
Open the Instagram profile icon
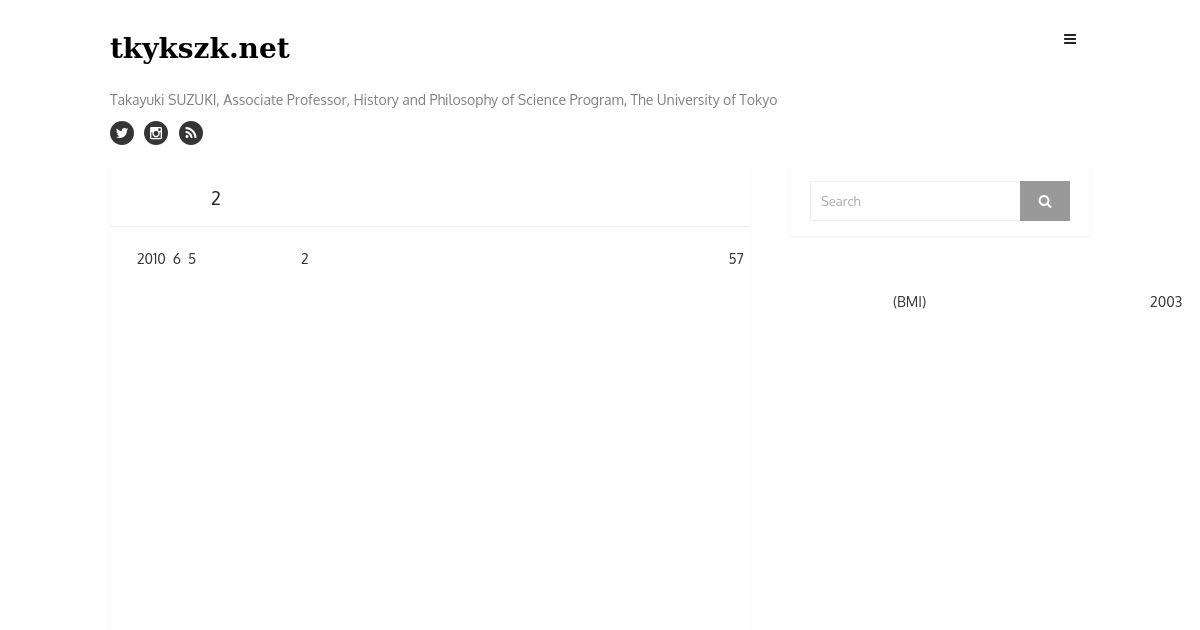156,133
